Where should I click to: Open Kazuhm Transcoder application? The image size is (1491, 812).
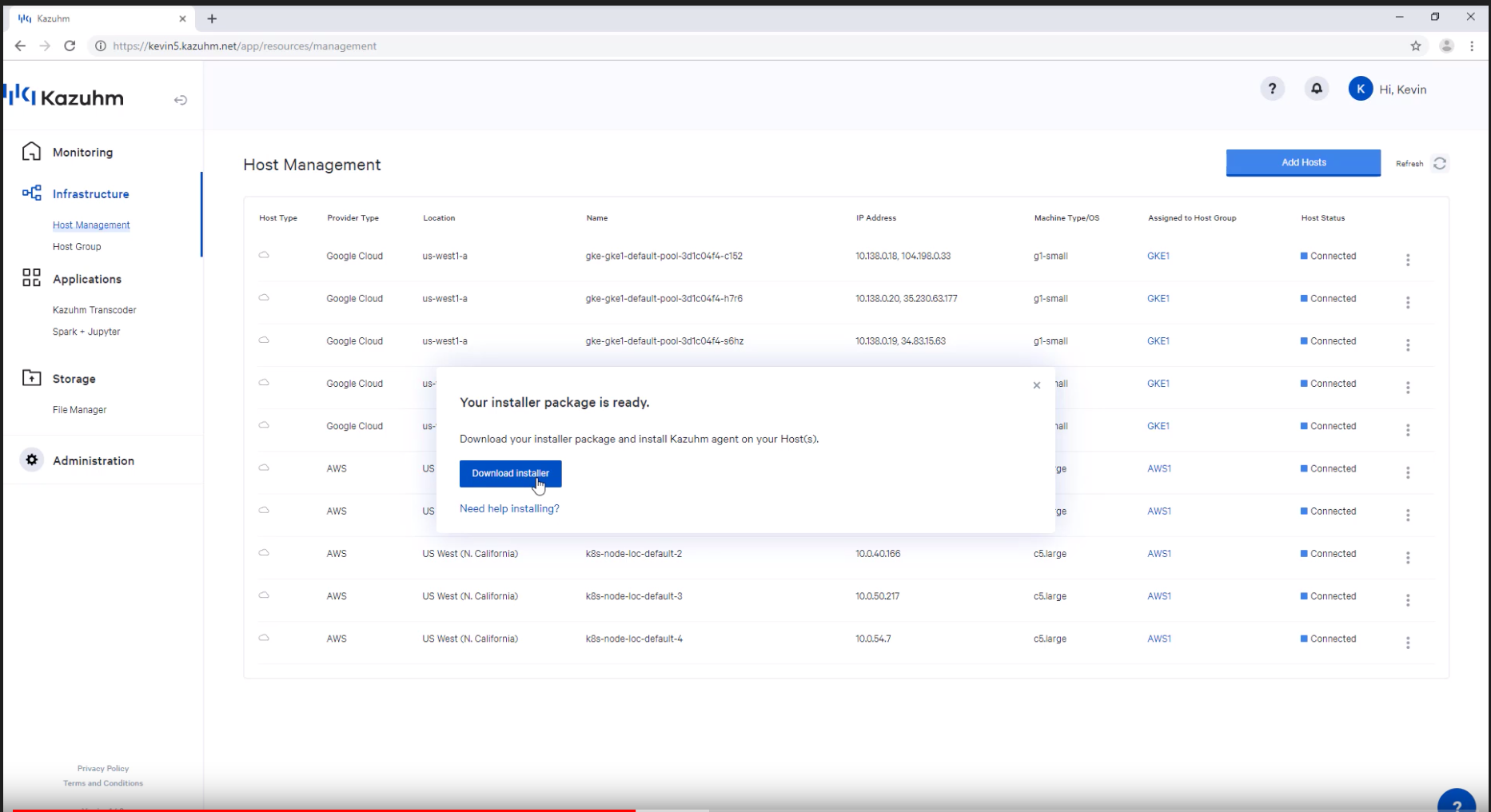[94, 309]
